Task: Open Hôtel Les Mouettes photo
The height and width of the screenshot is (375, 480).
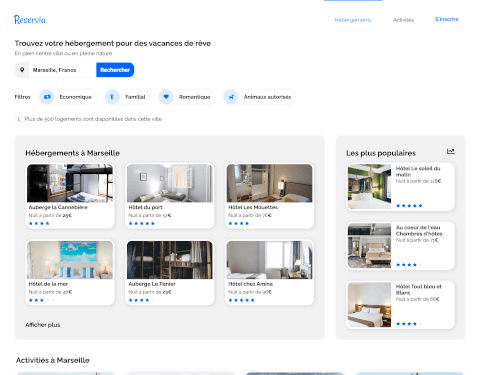Action: (269, 183)
